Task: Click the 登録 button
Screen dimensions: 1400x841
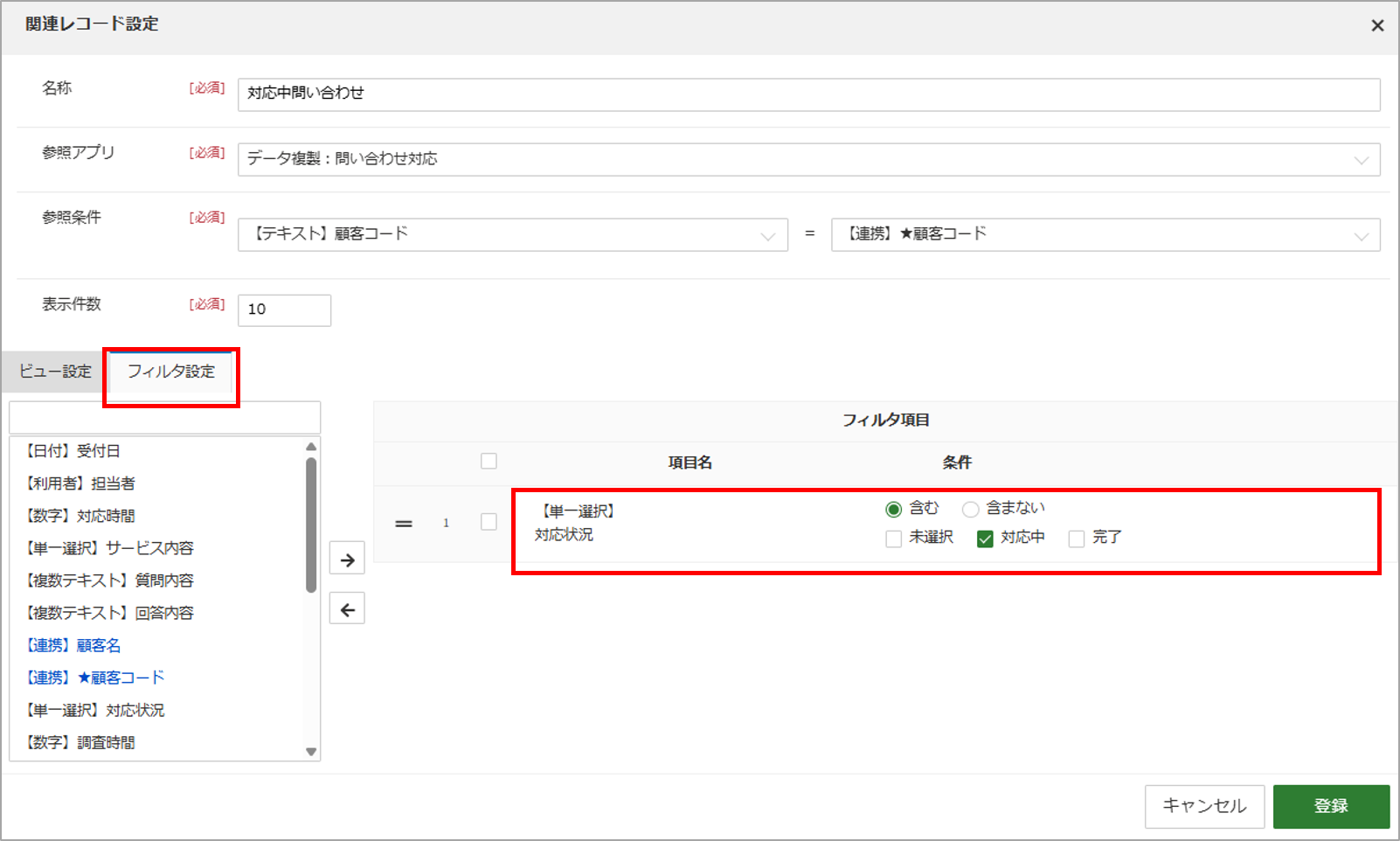Action: point(1331,806)
